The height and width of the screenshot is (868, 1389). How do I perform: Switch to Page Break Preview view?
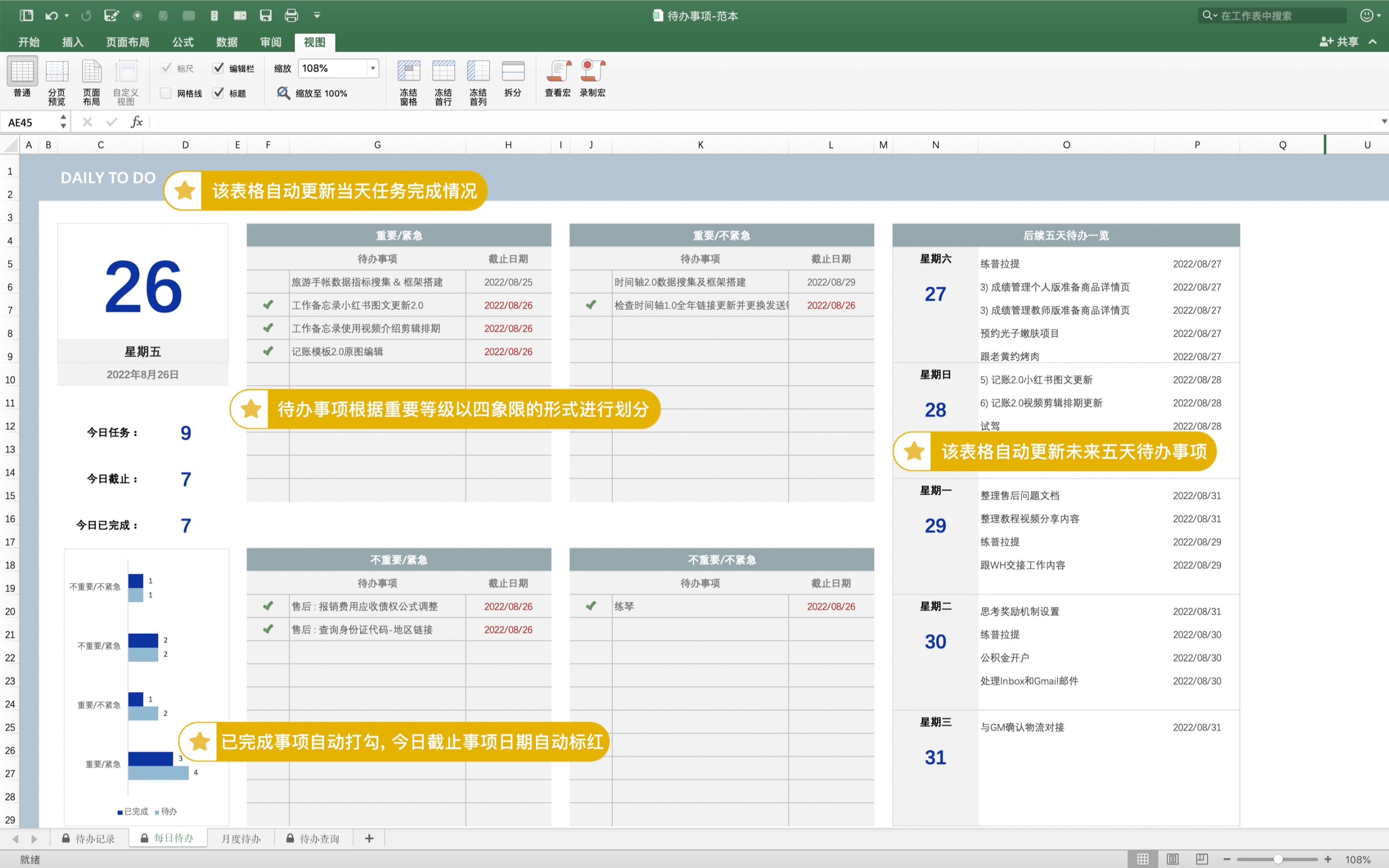coord(56,72)
